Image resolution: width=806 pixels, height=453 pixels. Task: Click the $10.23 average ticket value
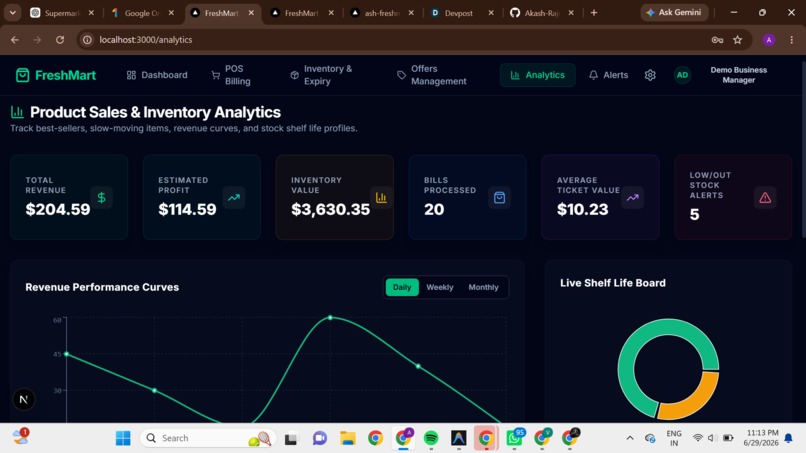[582, 209]
